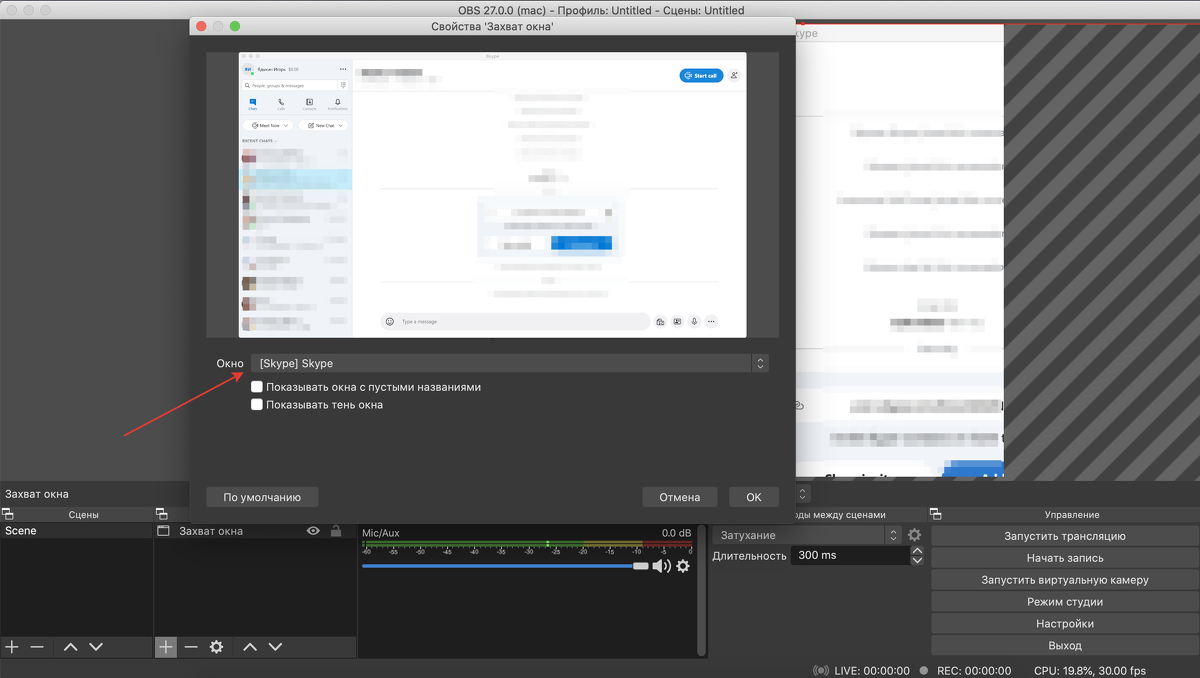Click Запустить трансляцию button
The height and width of the screenshot is (678, 1200).
tap(1065, 536)
